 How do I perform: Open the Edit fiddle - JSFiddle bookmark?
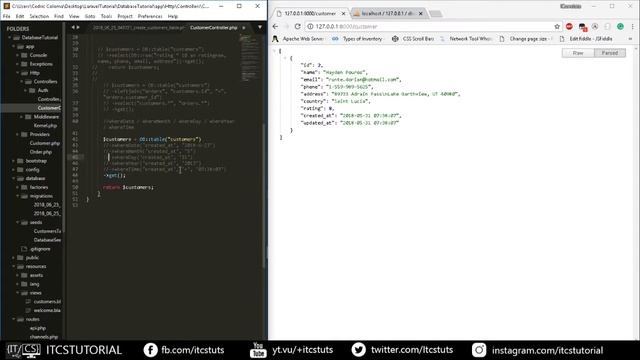[586, 39]
